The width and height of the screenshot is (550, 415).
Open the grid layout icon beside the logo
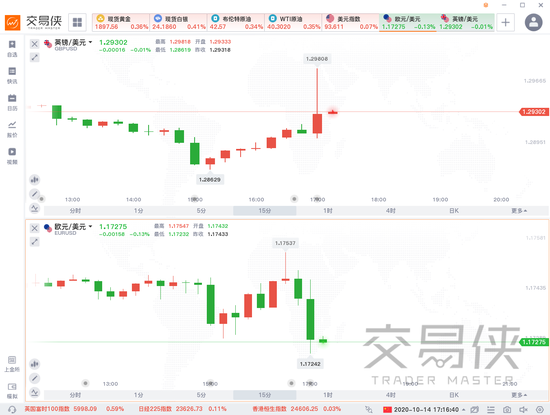click(x=77, y=22)
